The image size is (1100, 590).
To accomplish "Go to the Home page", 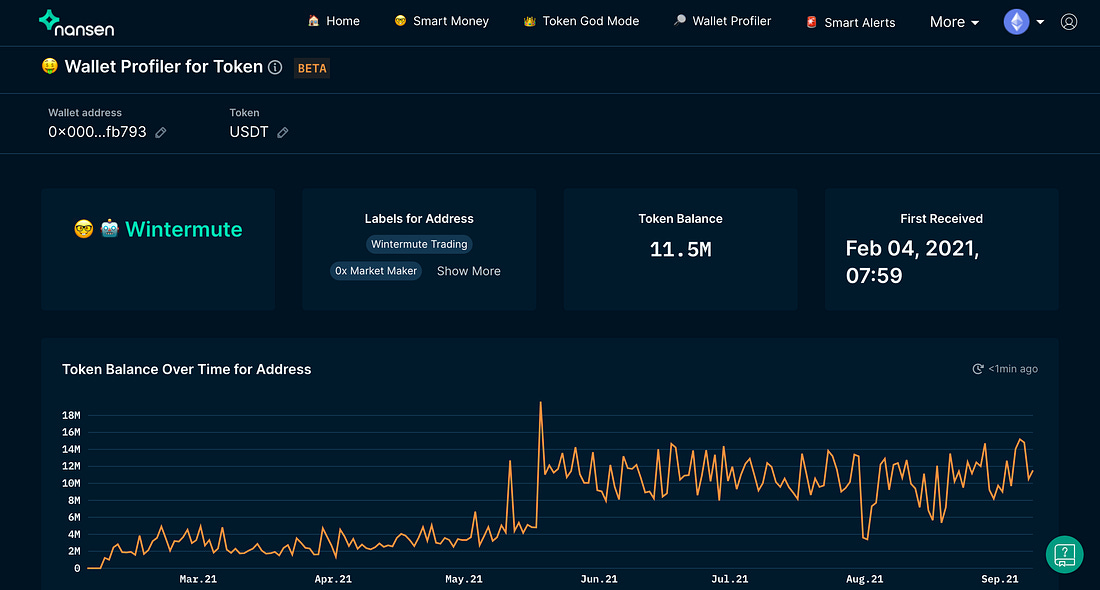I will (333, 21).
